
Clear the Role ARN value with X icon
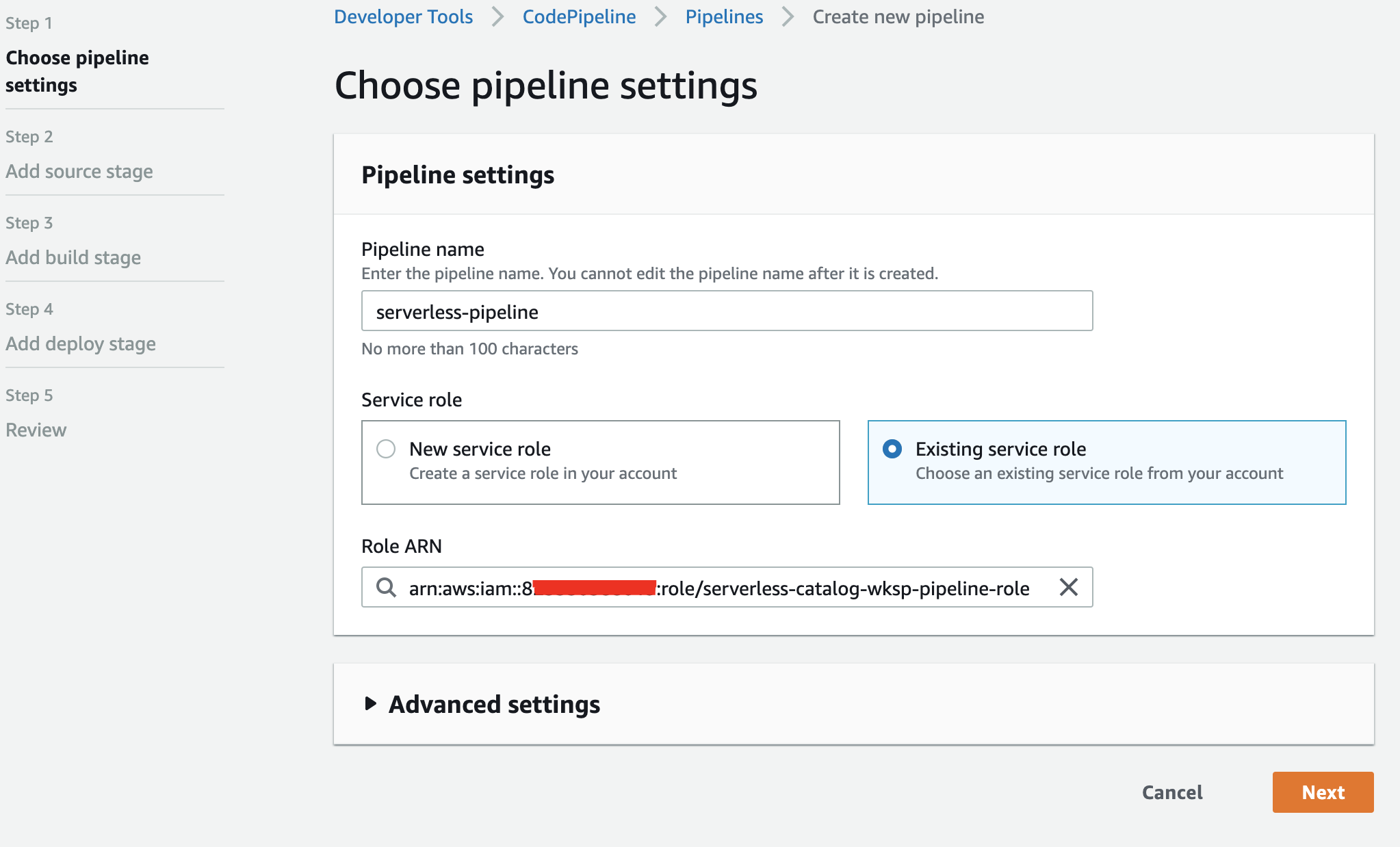pos(1068,587)
